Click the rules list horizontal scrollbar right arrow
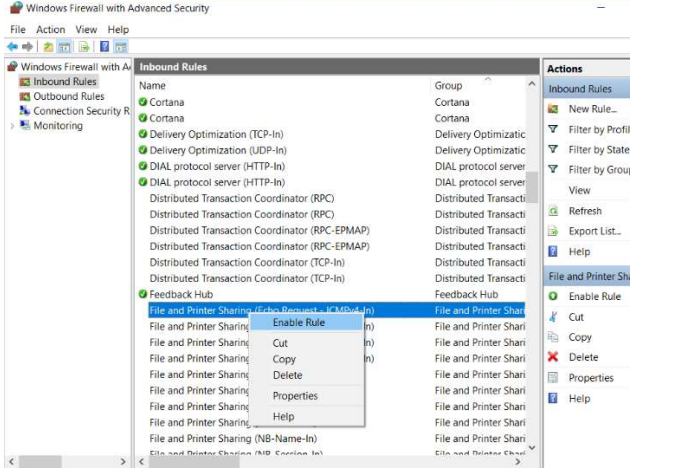The height and width of the screenshot is (474, 687). (518, 461)
